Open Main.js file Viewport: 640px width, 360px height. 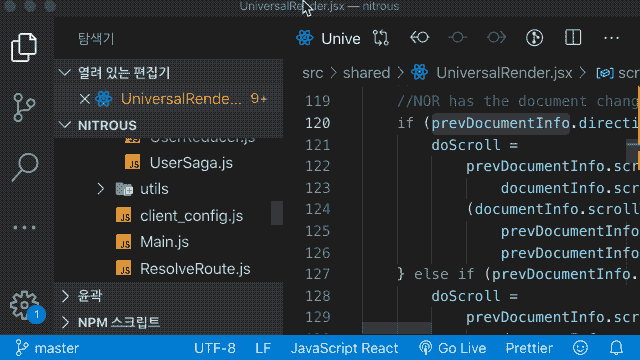click(x=164, y=242)
